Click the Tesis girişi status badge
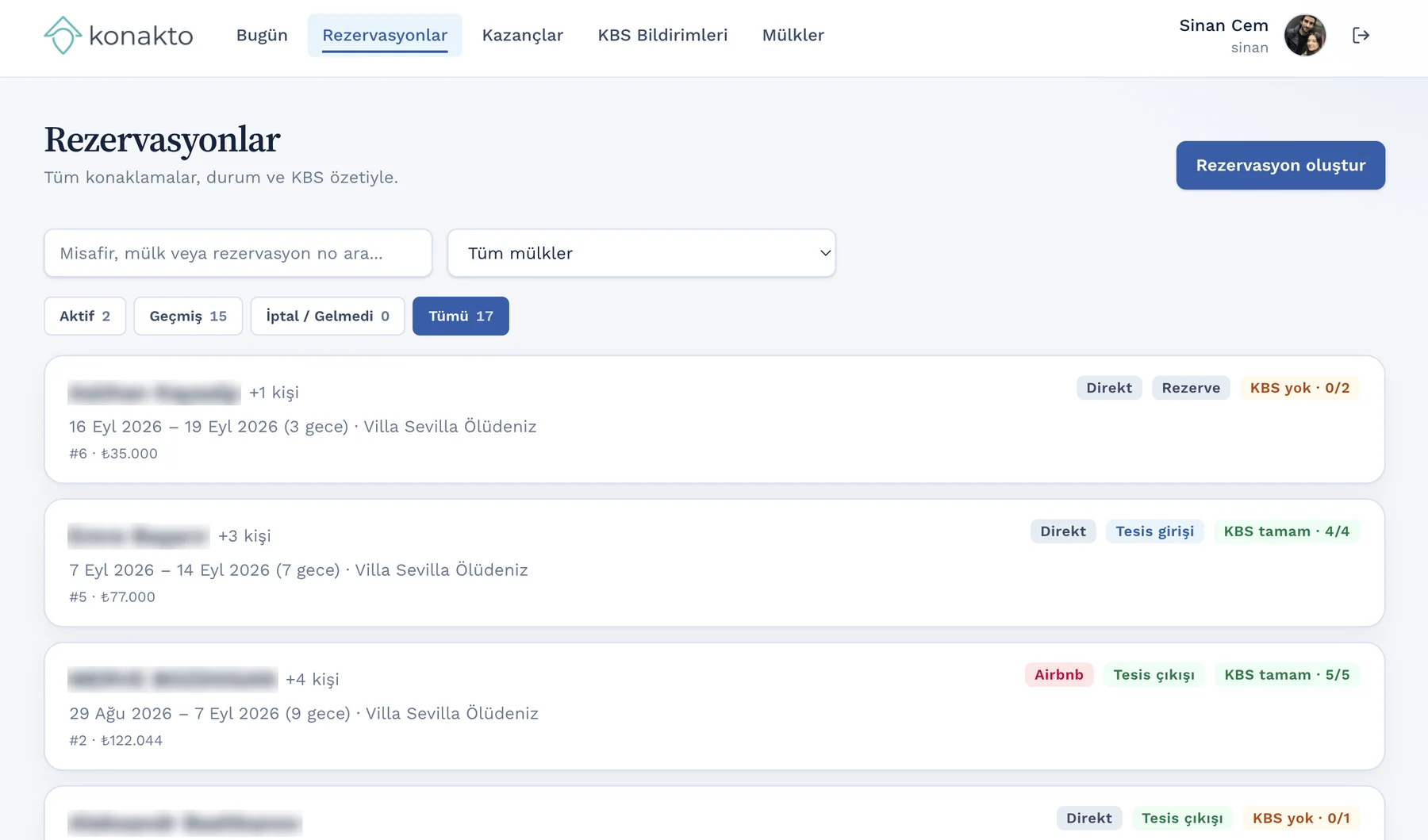Viewport: 1428px width, 840px height. click(1154, 531)
